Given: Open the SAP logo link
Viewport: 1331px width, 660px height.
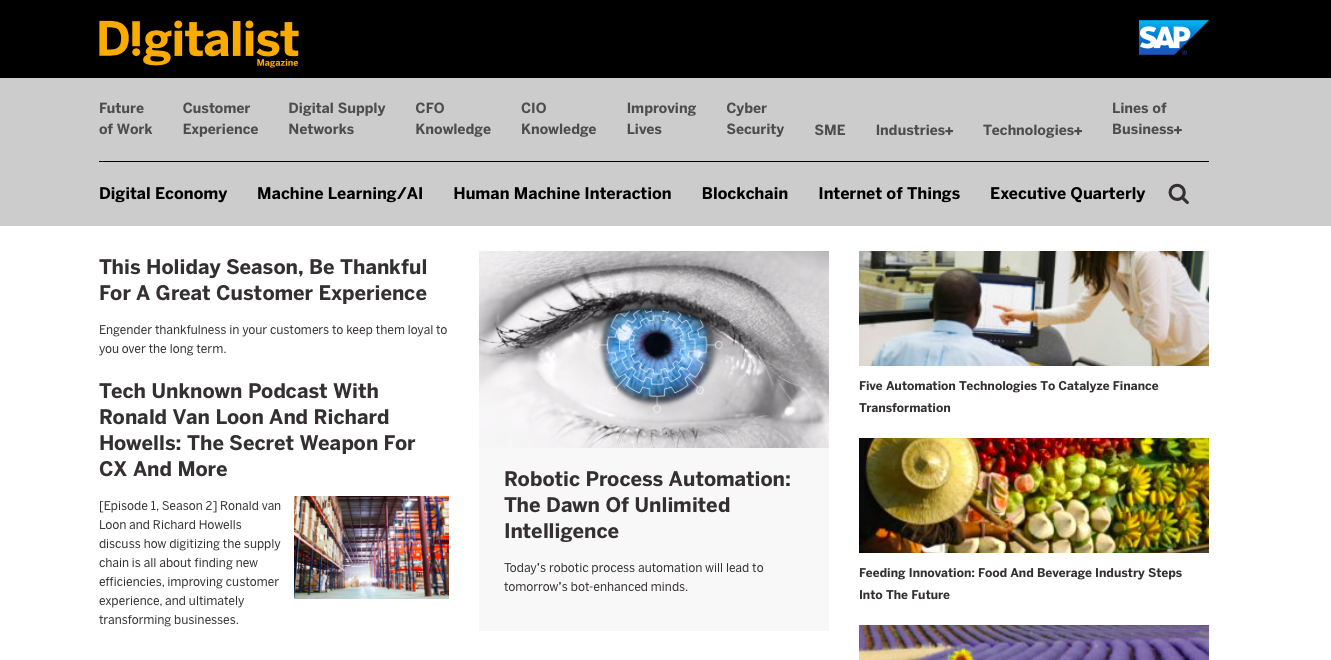Looking at the screenshot, I should click(1173, 38).
